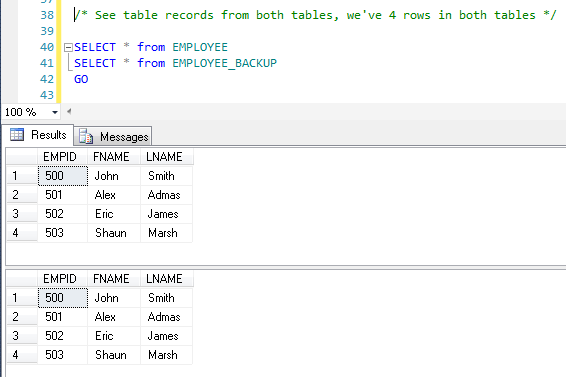Click Marsh in first result grid
The height and width of the screenshot is (377, 566).
coord(166,233)
